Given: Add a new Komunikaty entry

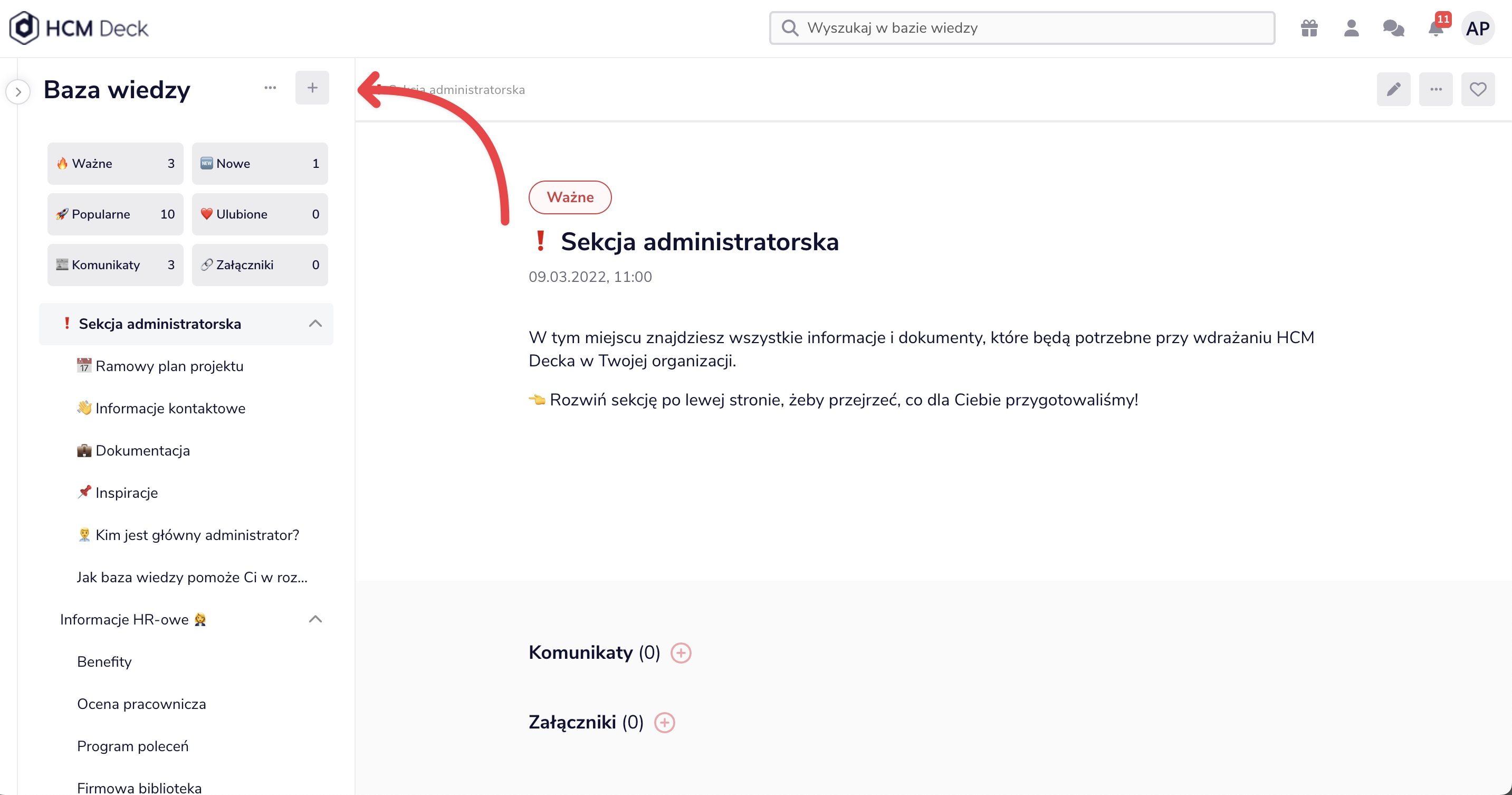Looking at the screenshot, I should (x=681, y=653).
